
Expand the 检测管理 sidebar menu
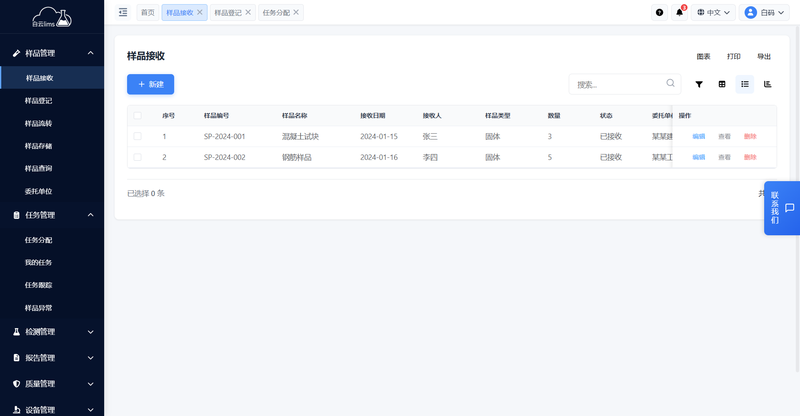[52, 332]
